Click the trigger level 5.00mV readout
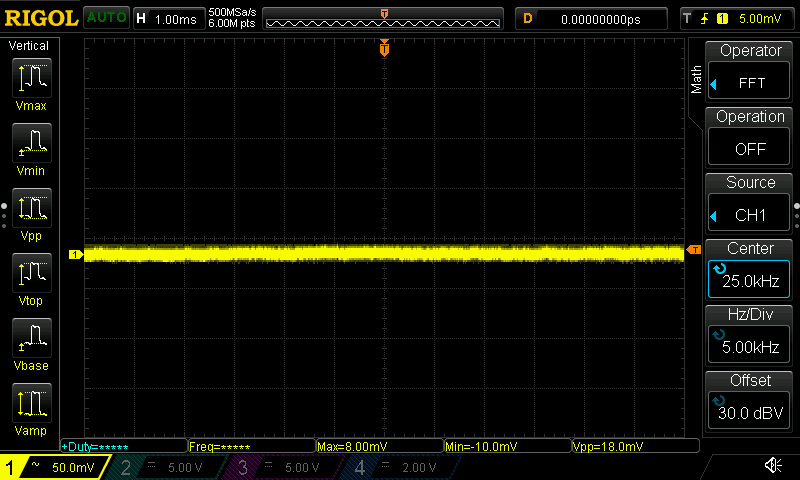800x480 pixels. [x=760, y=19]
